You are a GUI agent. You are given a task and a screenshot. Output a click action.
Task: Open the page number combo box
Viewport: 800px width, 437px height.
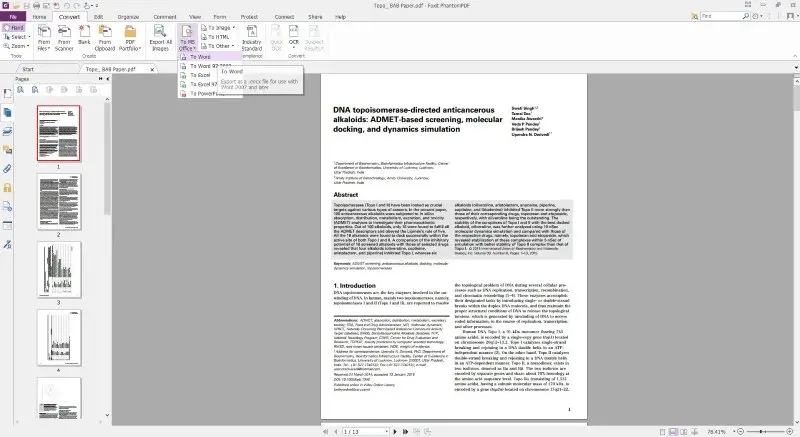366,431
